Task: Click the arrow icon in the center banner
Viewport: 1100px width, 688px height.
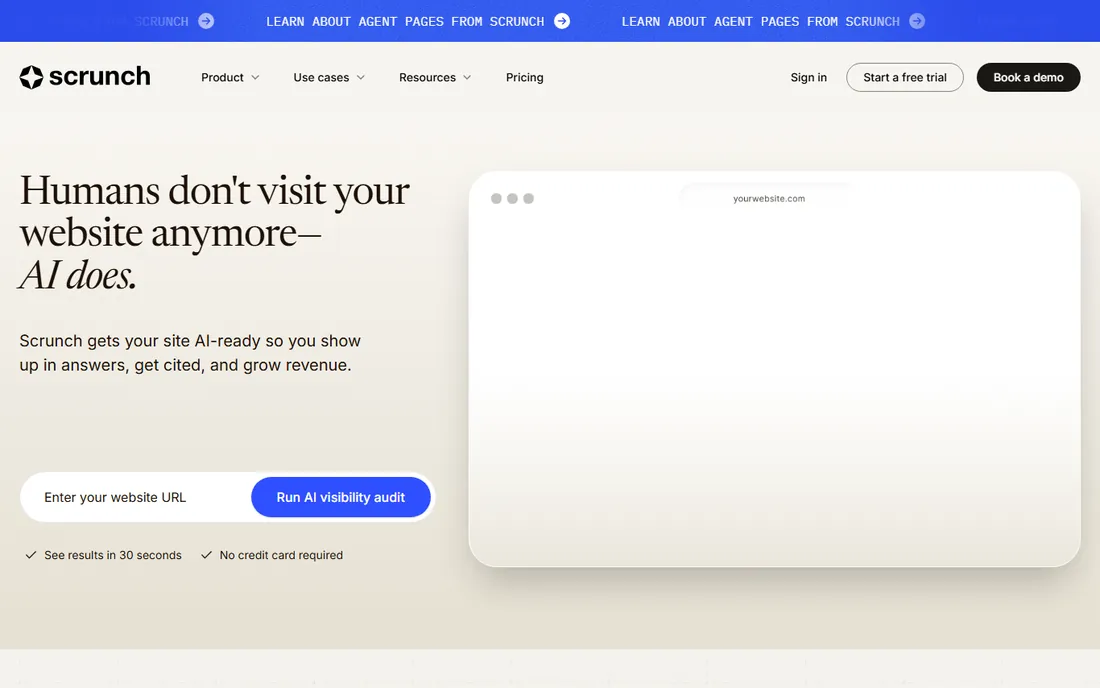Action: click(562, 21)
